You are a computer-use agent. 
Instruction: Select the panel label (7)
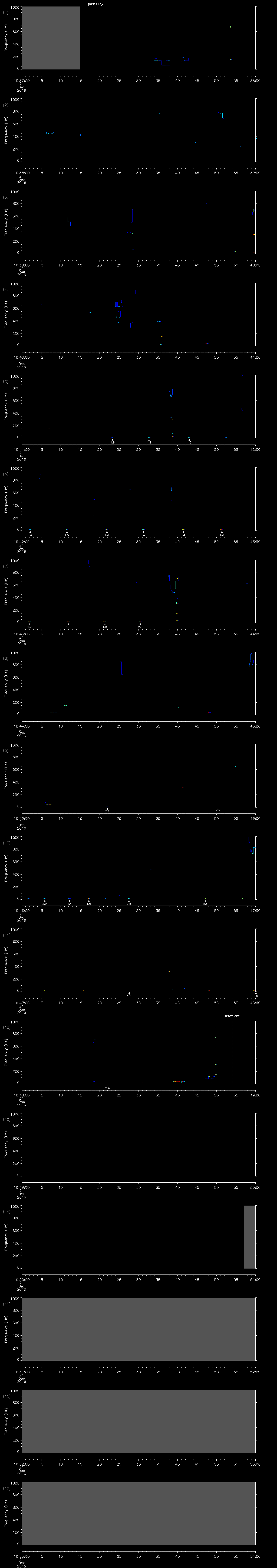pos(5,566)
